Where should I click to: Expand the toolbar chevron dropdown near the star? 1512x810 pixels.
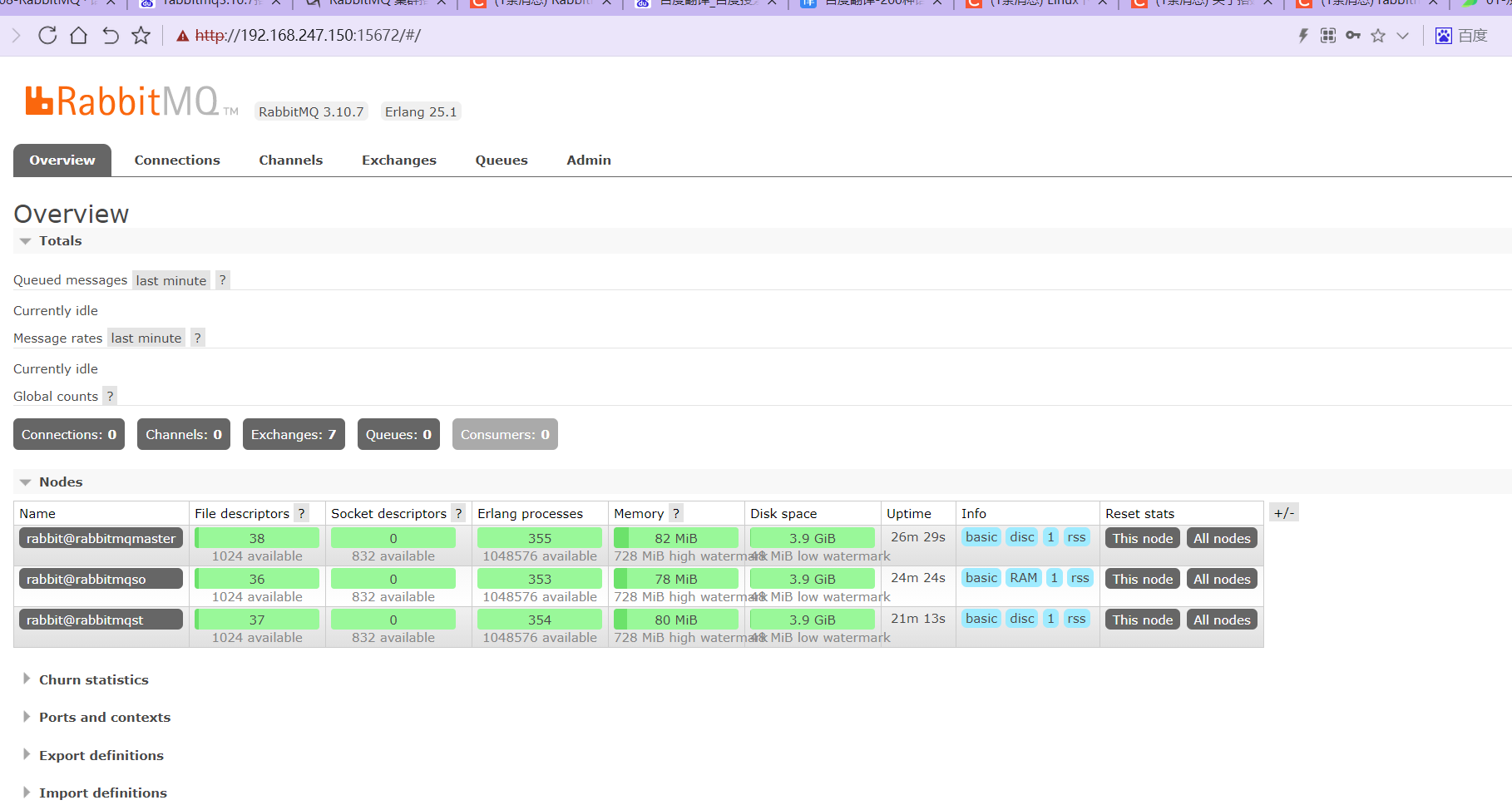click(x=1403, y=36)
